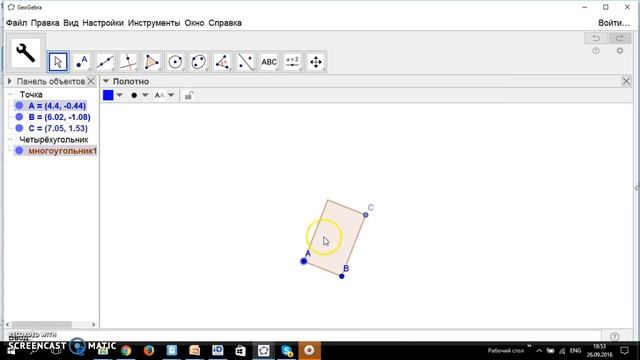Toggle visibility of point A
This screenshot has height=360, width=640.
pos(19,106)
